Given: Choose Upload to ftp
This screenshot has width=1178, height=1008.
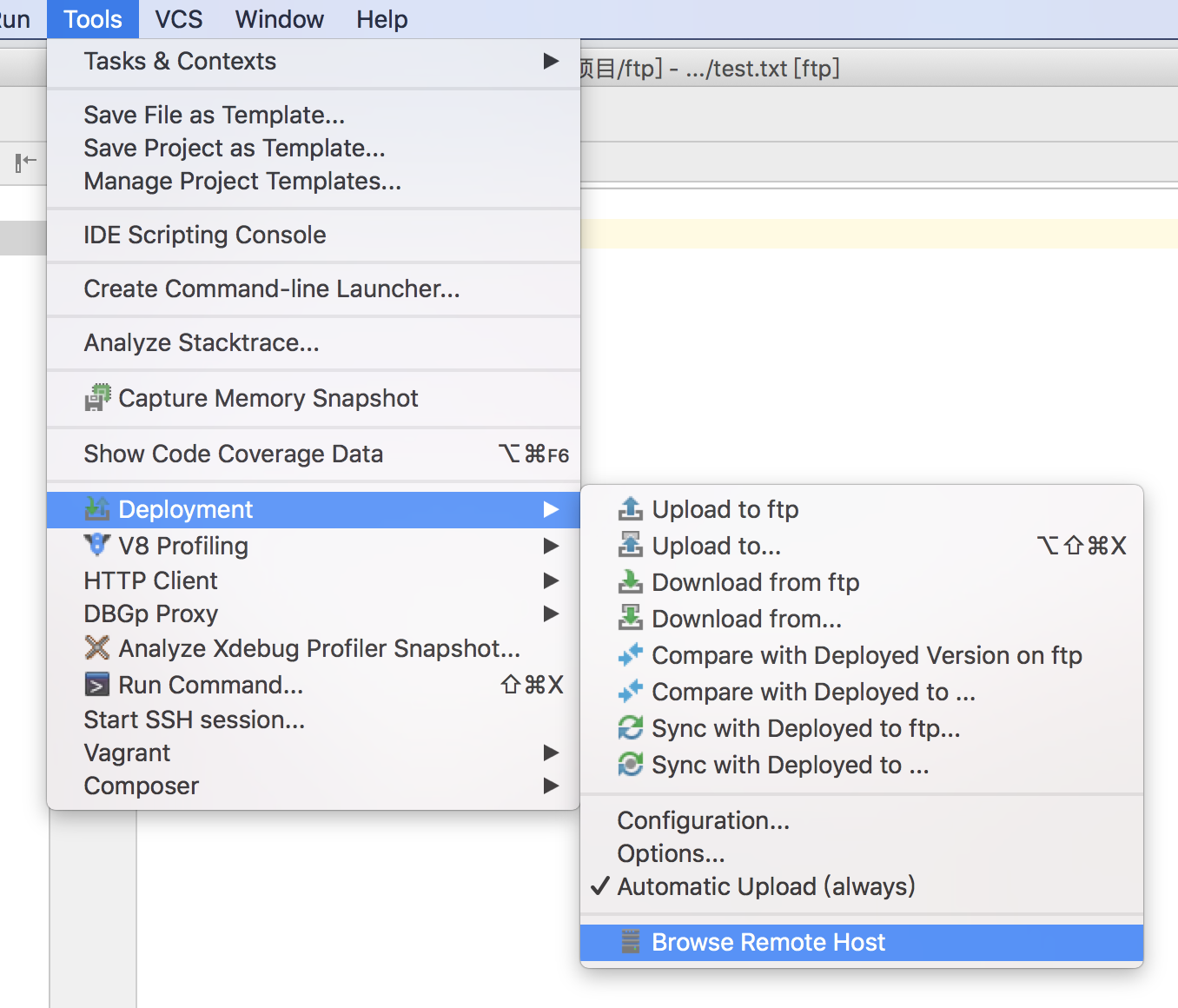Looking at the screenshot, I should click(x=862, y=509).
